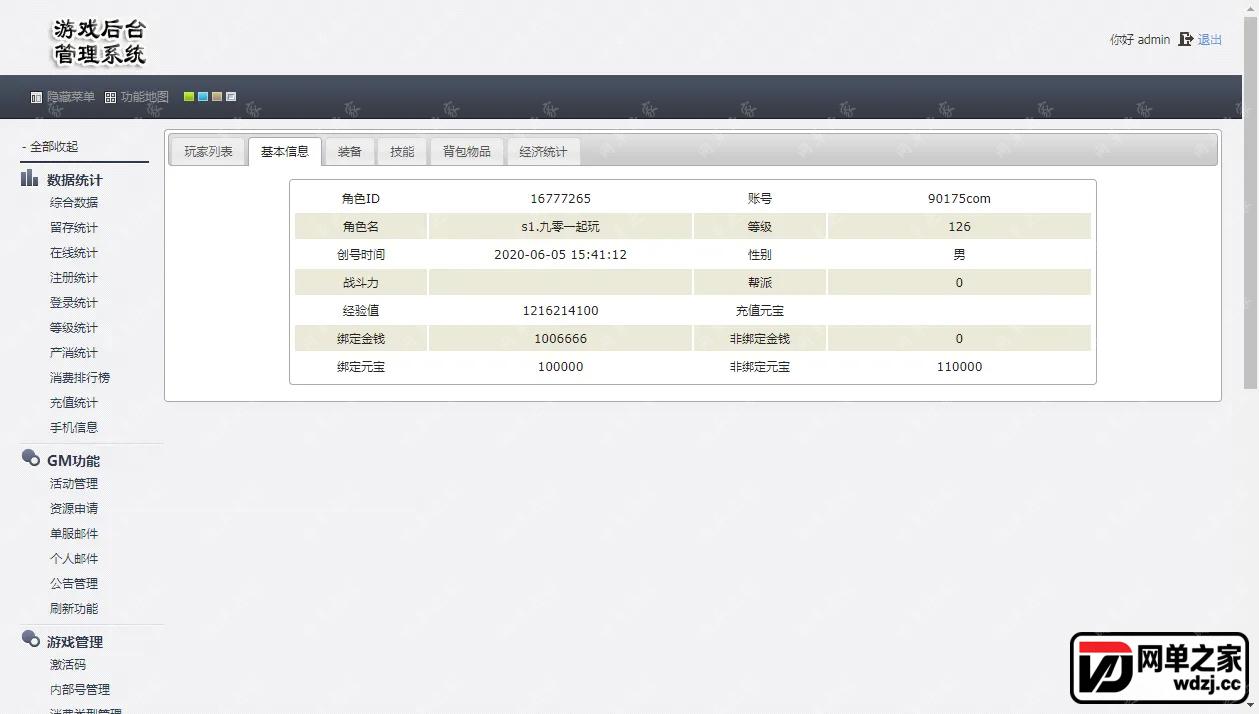The image size is (1259, 714).
Task: Click the 退出 logout link
Action: (1210, 40)
